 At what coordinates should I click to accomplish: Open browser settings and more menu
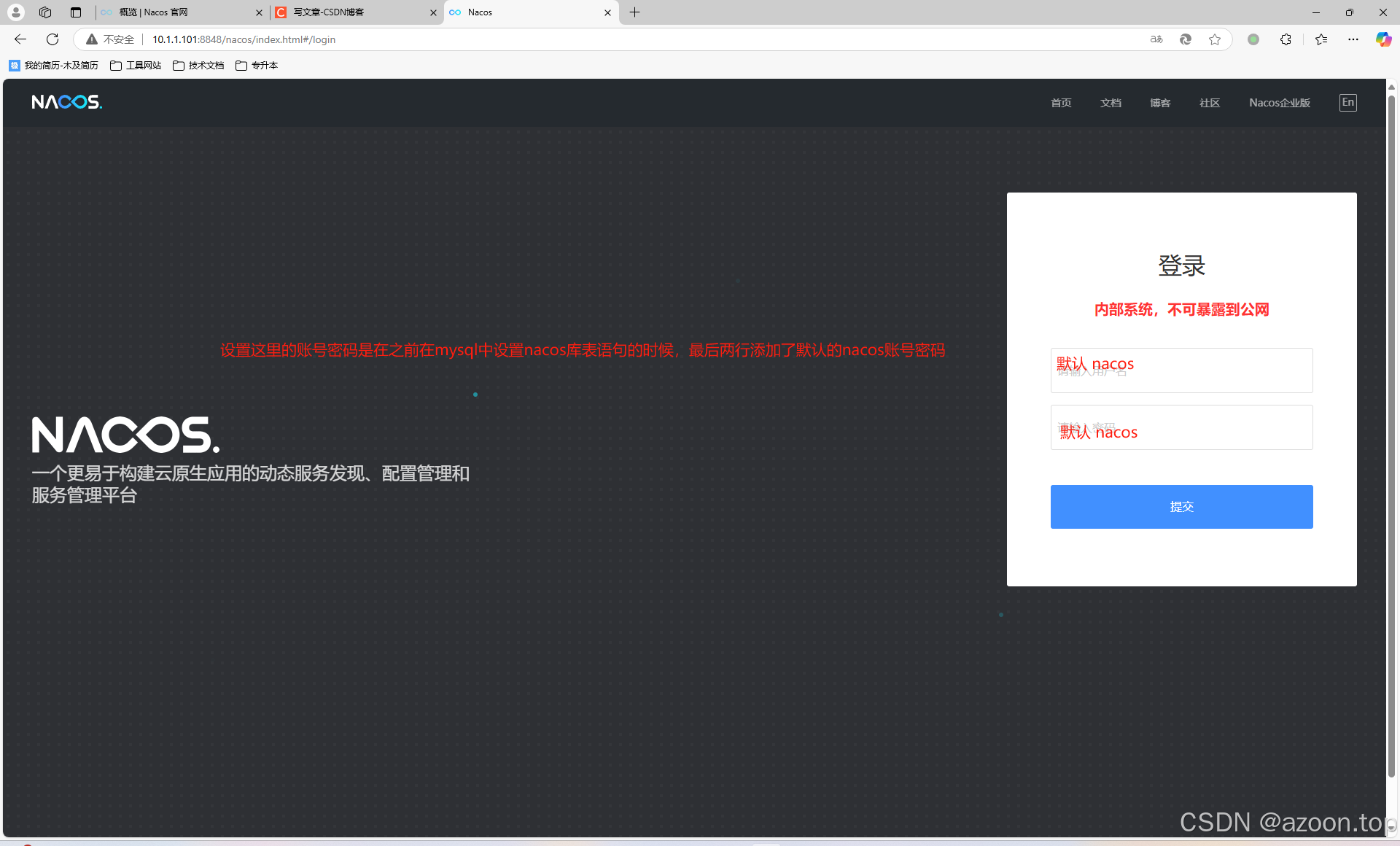tap(1353, 39)
